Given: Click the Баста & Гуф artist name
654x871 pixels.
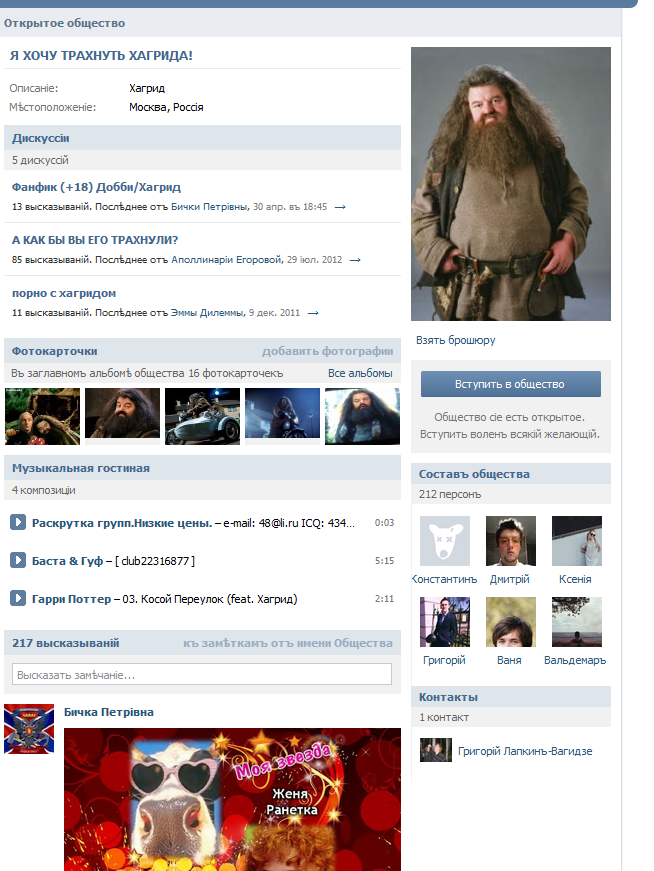Looking at the screenshot, I should point(67,560).
